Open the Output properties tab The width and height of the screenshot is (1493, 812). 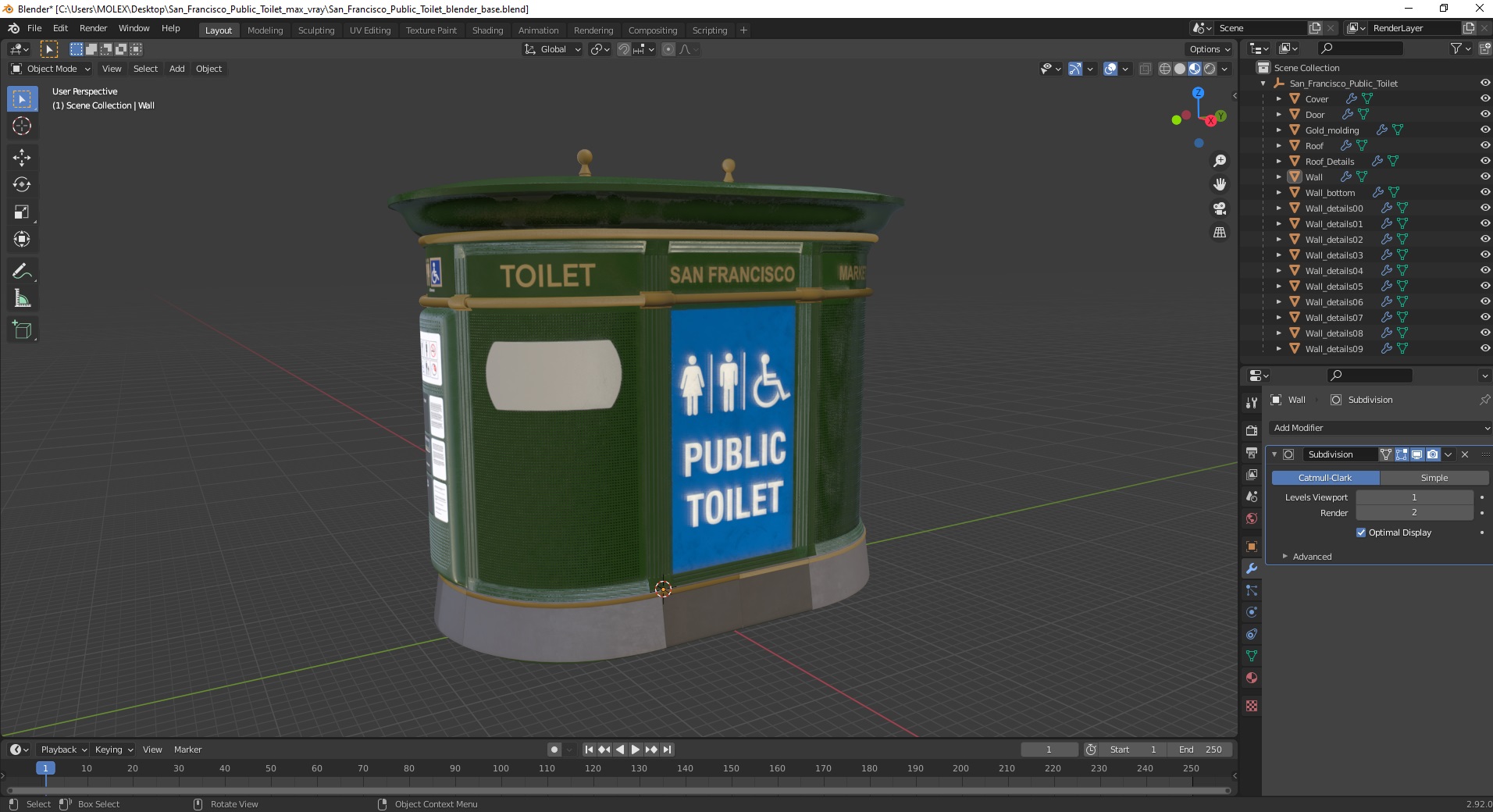click(x=1252, y=453)
